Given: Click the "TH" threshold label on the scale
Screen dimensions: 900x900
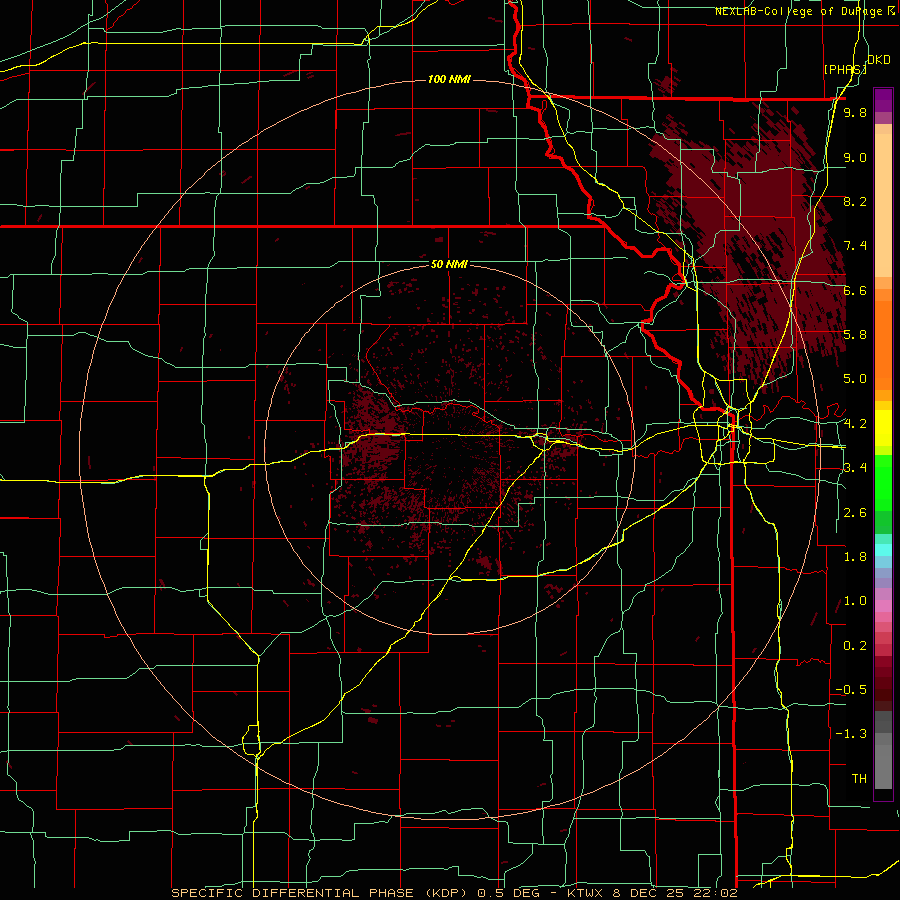Looking at the screenshot, I should (x=859, y=779).
